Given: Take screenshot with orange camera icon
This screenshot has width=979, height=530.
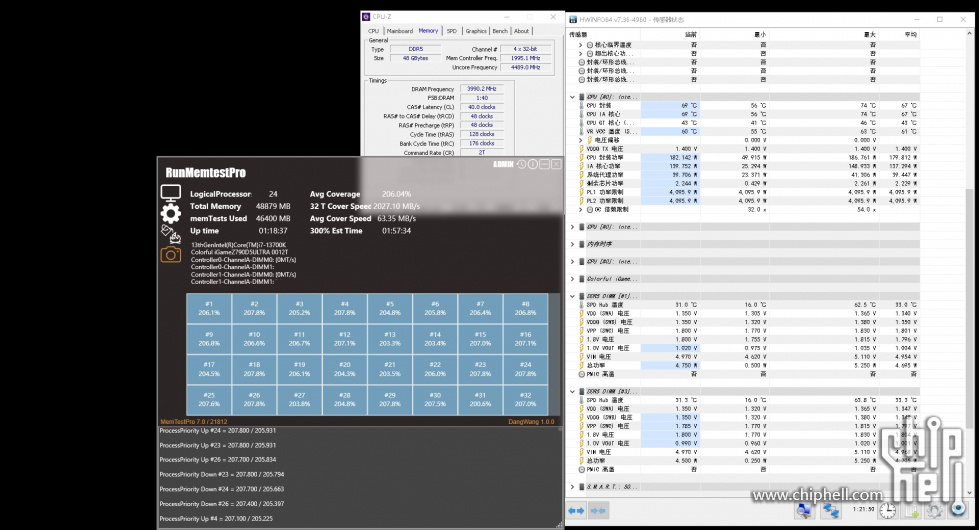Looking at the screenshot, I should click(x=170, y=255).
